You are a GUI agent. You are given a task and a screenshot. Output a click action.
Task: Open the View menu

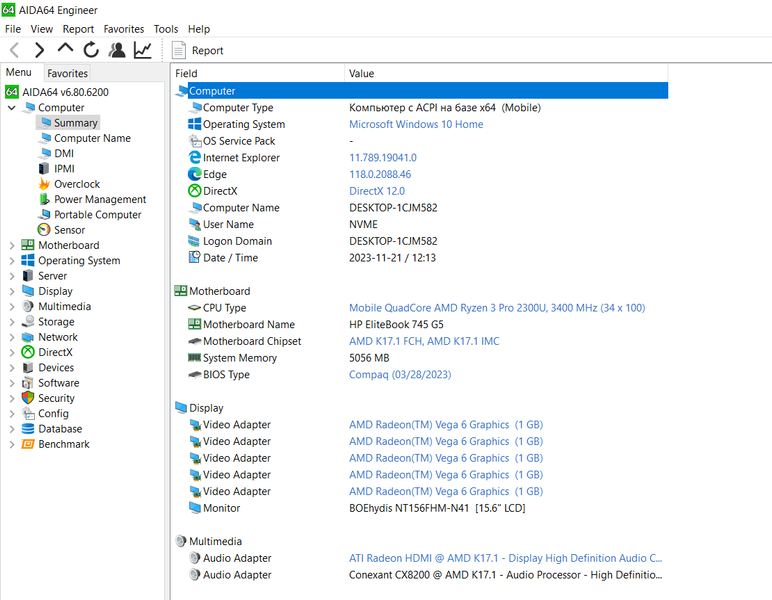coord(41,29)
